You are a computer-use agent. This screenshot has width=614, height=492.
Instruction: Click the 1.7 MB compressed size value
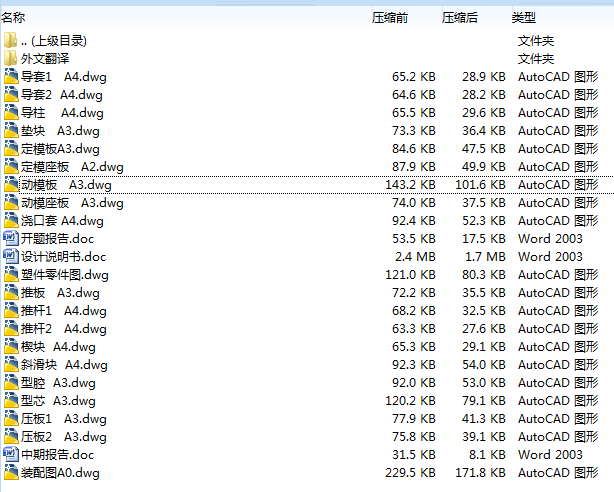[485, 257]
